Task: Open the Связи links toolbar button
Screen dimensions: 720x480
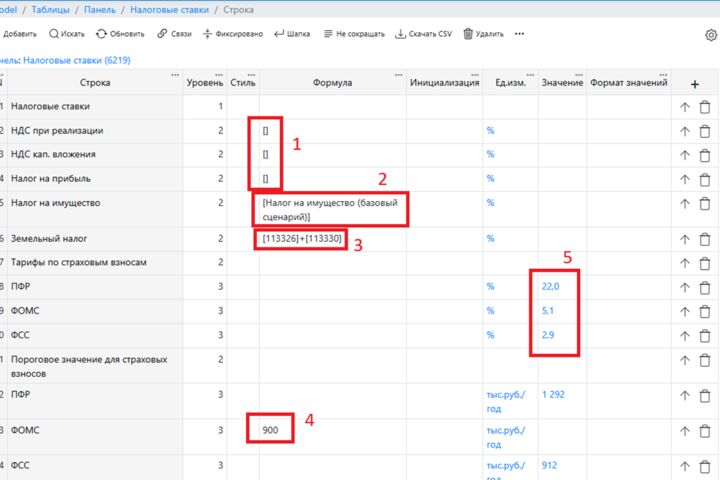Action: [174, 34]
